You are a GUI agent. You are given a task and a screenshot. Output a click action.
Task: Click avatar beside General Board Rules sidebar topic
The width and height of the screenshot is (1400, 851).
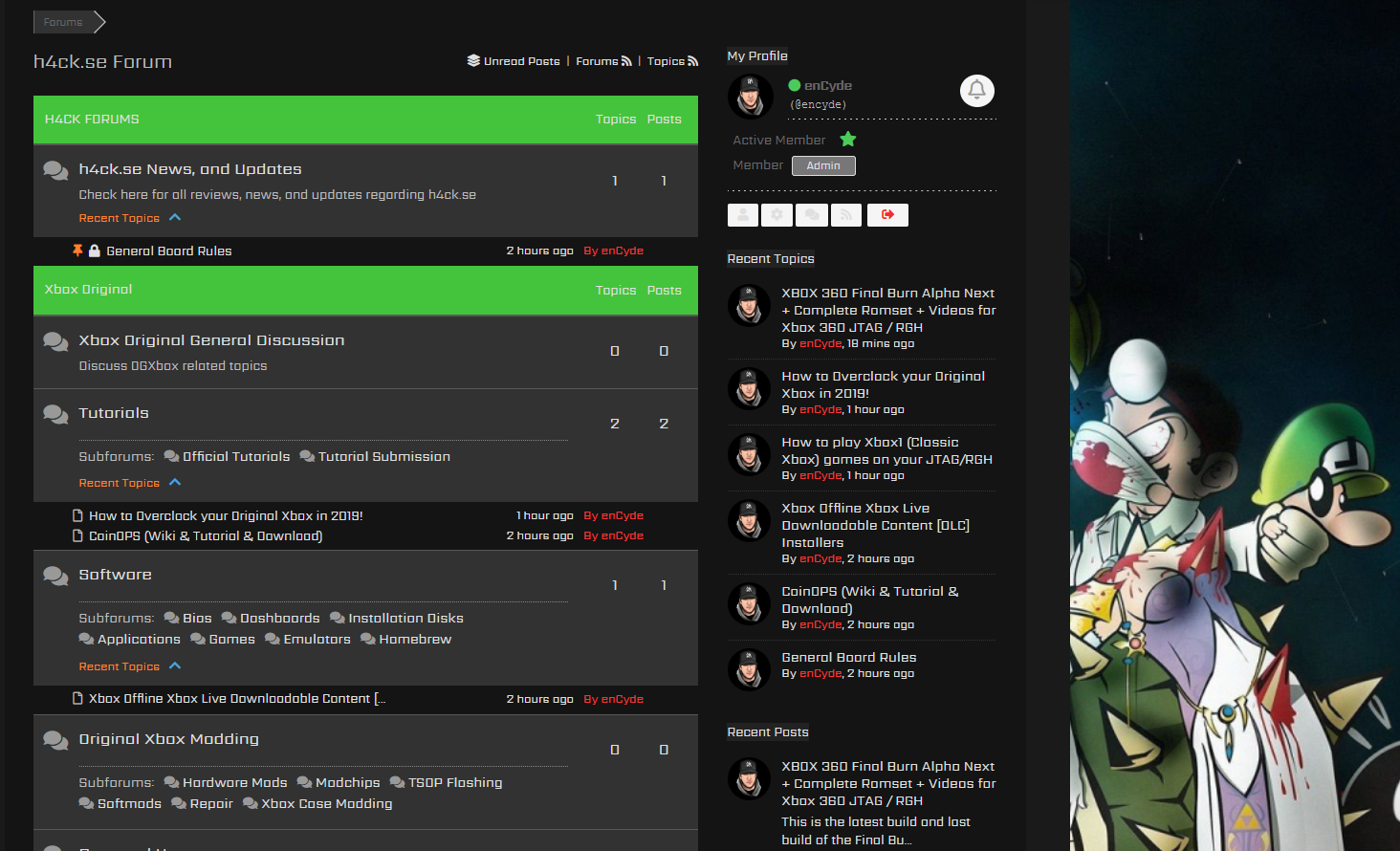point(749,669)
